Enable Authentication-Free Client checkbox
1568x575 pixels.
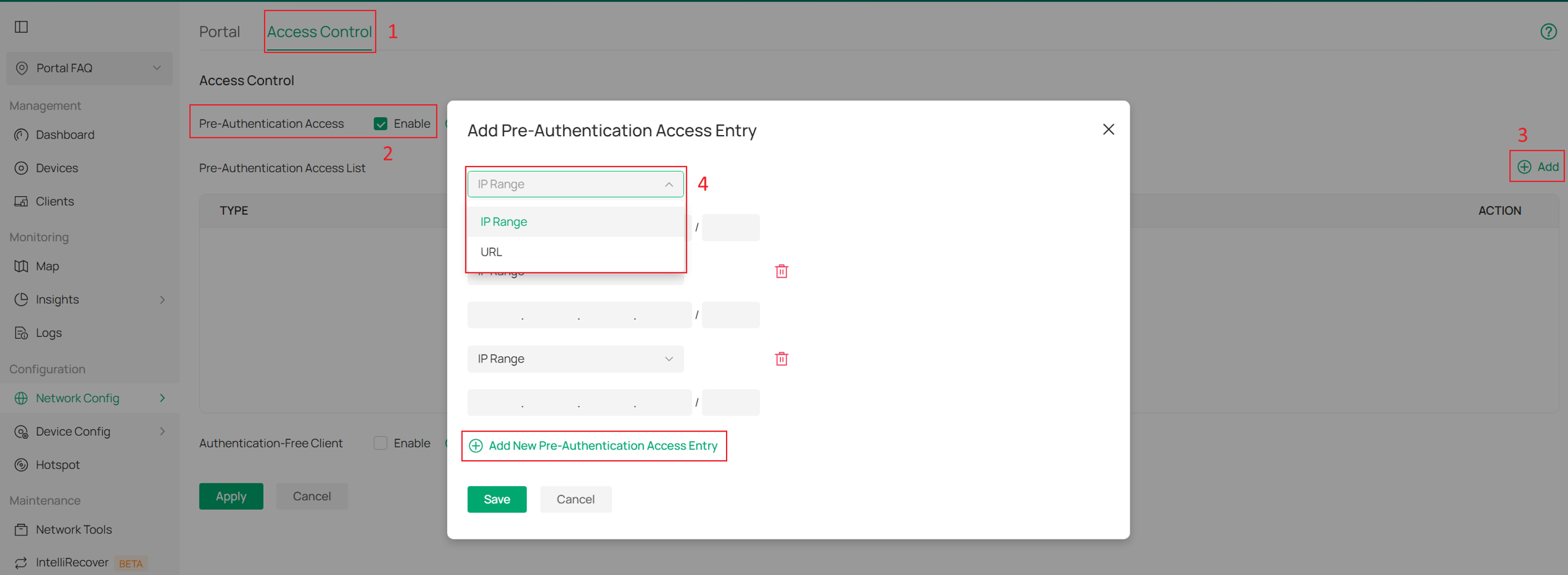380,444
